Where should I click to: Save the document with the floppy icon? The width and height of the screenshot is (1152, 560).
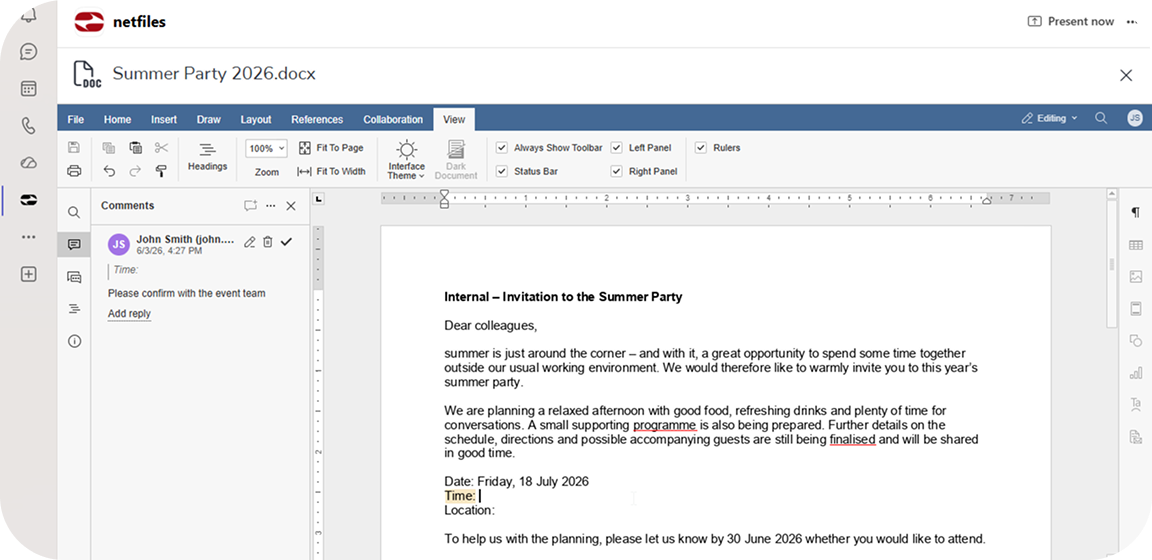tap(73, 148)
